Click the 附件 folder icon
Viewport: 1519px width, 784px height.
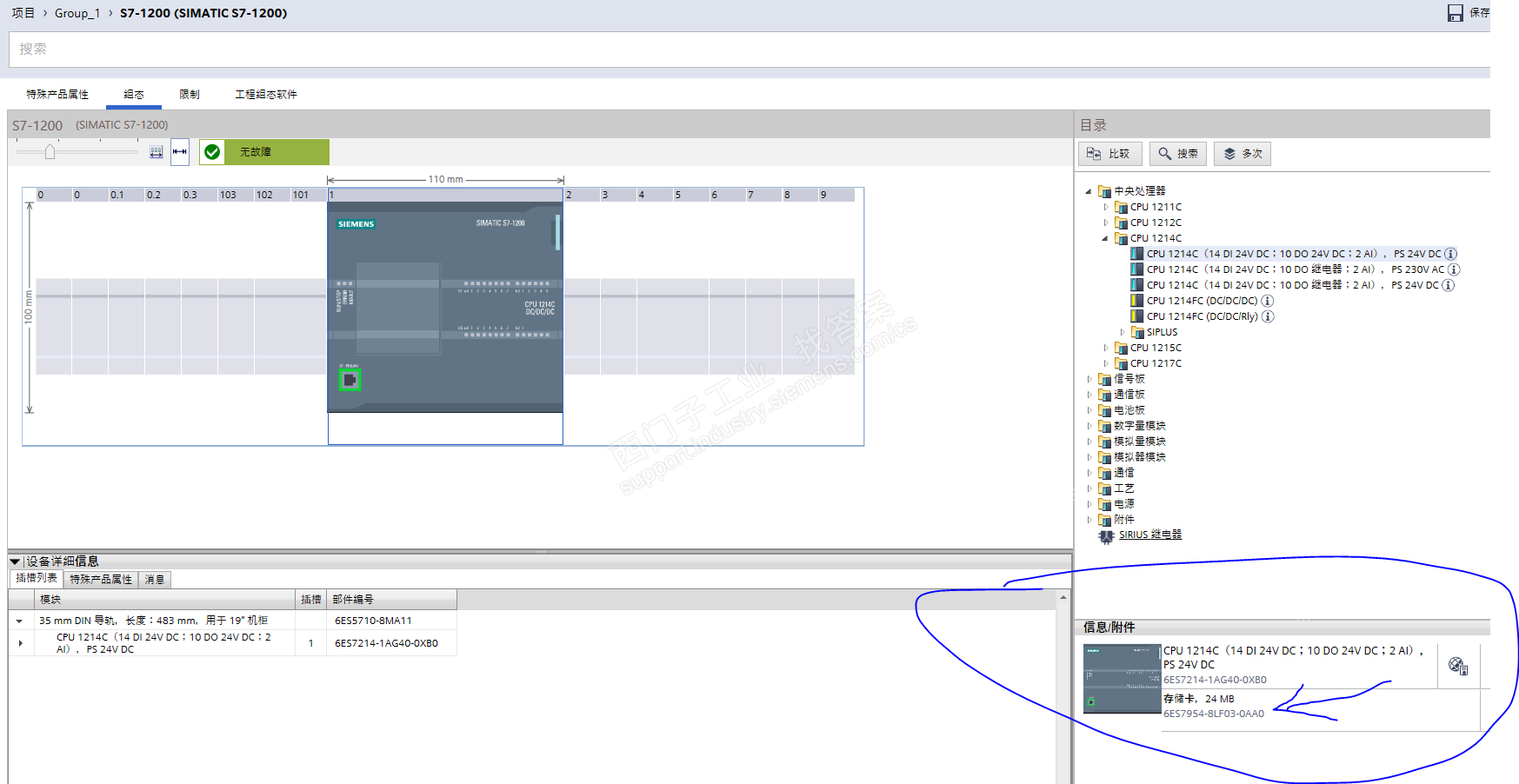(1105, 520)
